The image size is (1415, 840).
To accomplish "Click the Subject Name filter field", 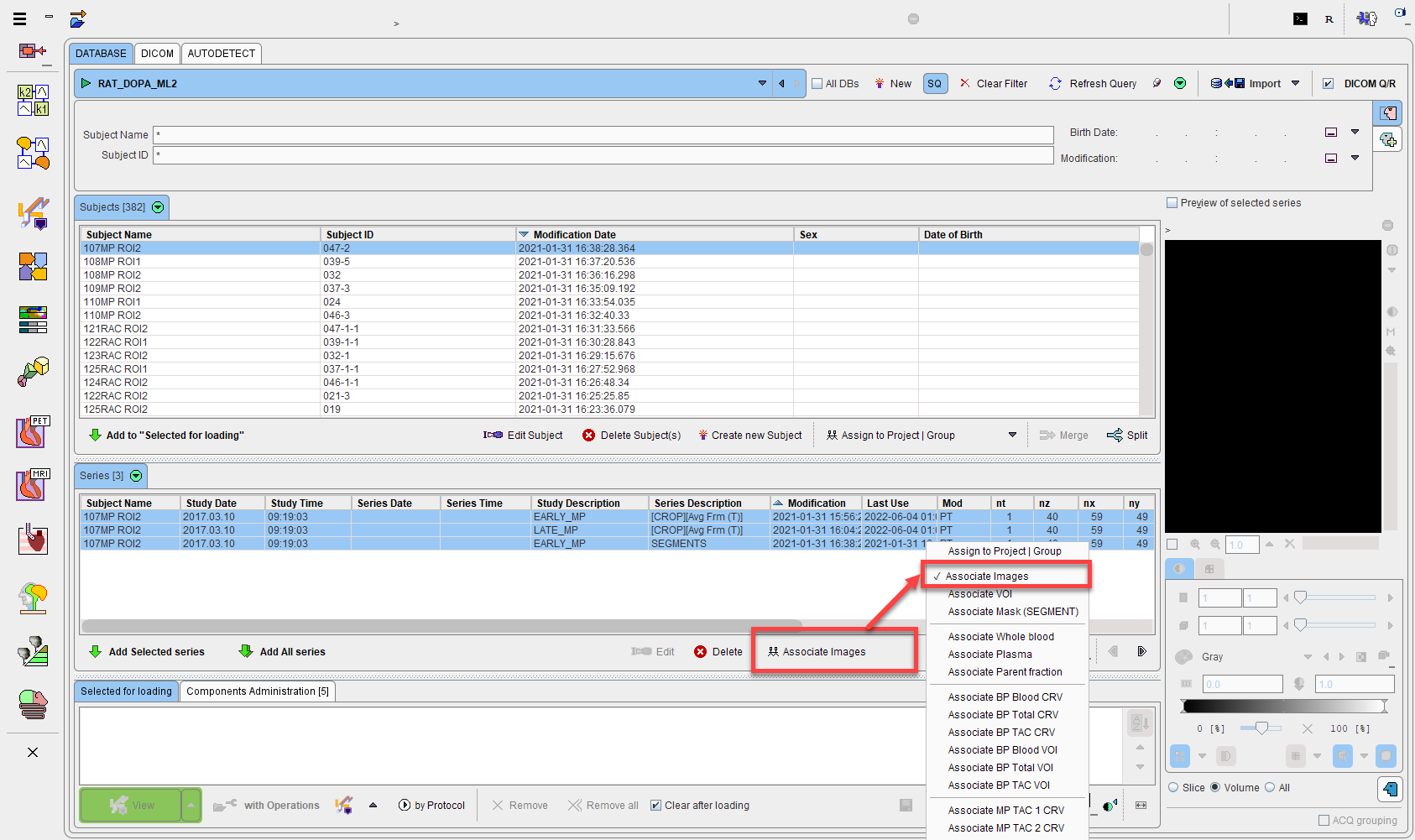I will (603, 134).
